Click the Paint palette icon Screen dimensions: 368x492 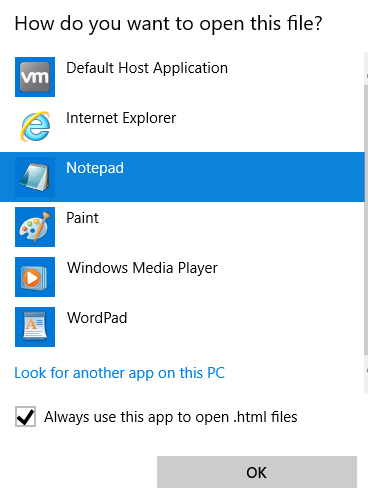(x=35, y=227)
